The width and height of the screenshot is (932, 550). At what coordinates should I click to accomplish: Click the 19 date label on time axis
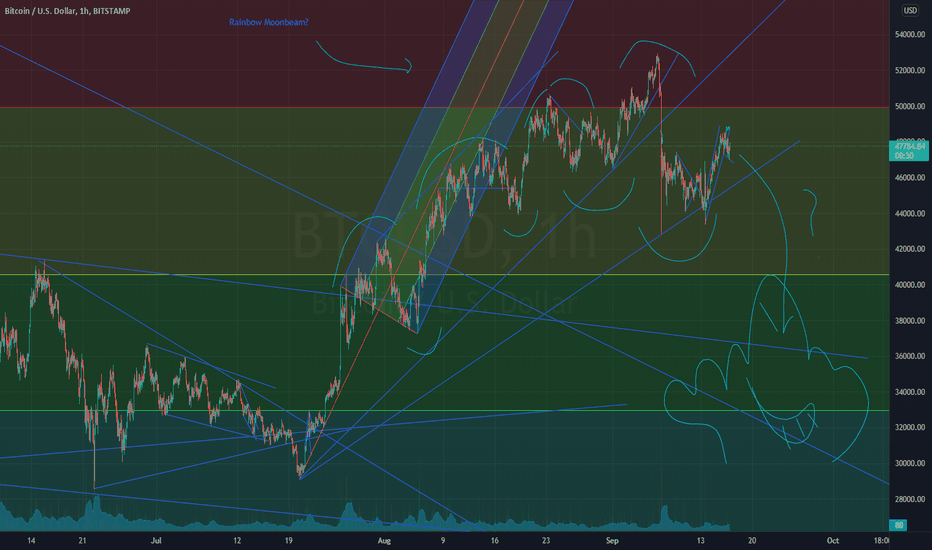pos(288,540)
